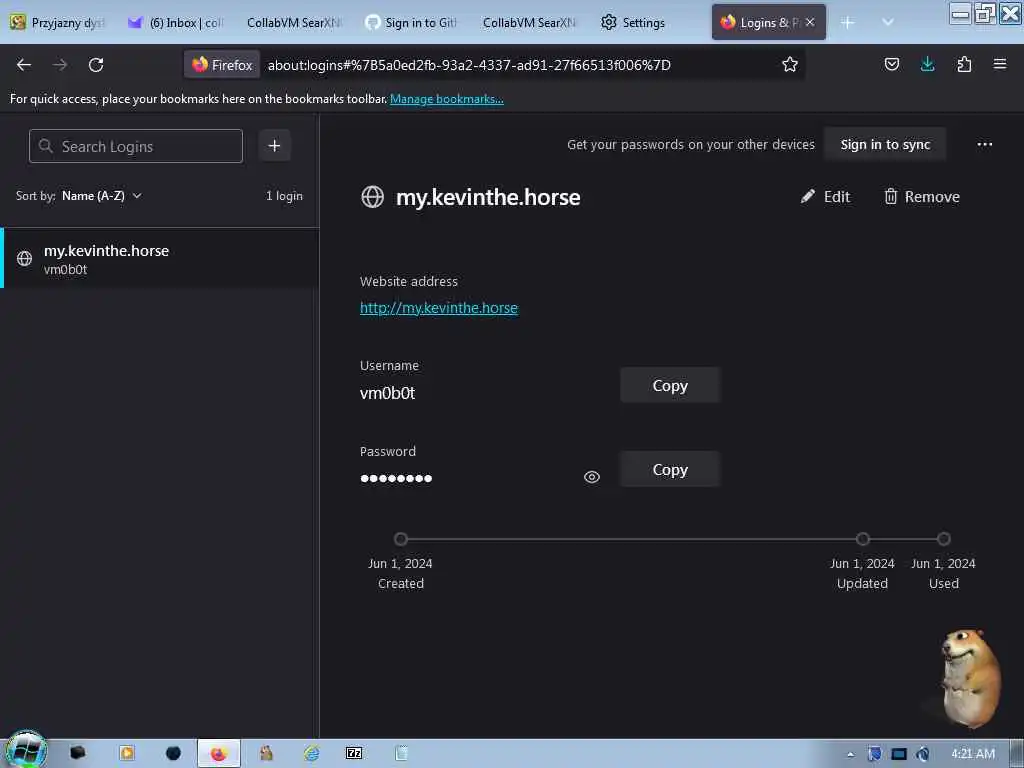Image resolution: width=1024 pixels, height=768 pixels.
Task: Focus the Search Logins field
Action: click(x=136, y=146)
